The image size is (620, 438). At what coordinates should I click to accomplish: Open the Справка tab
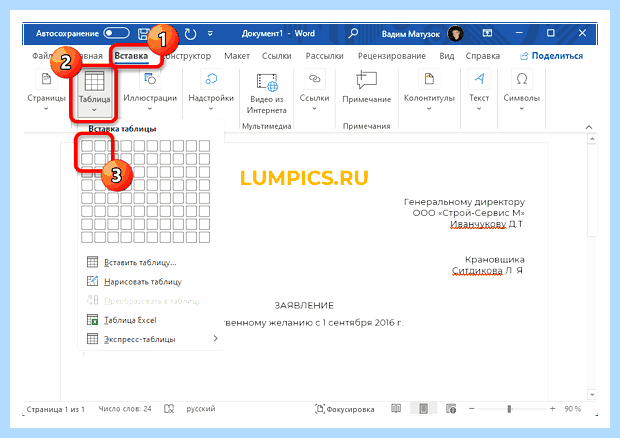pyautogui.click(x=482, y=56)
